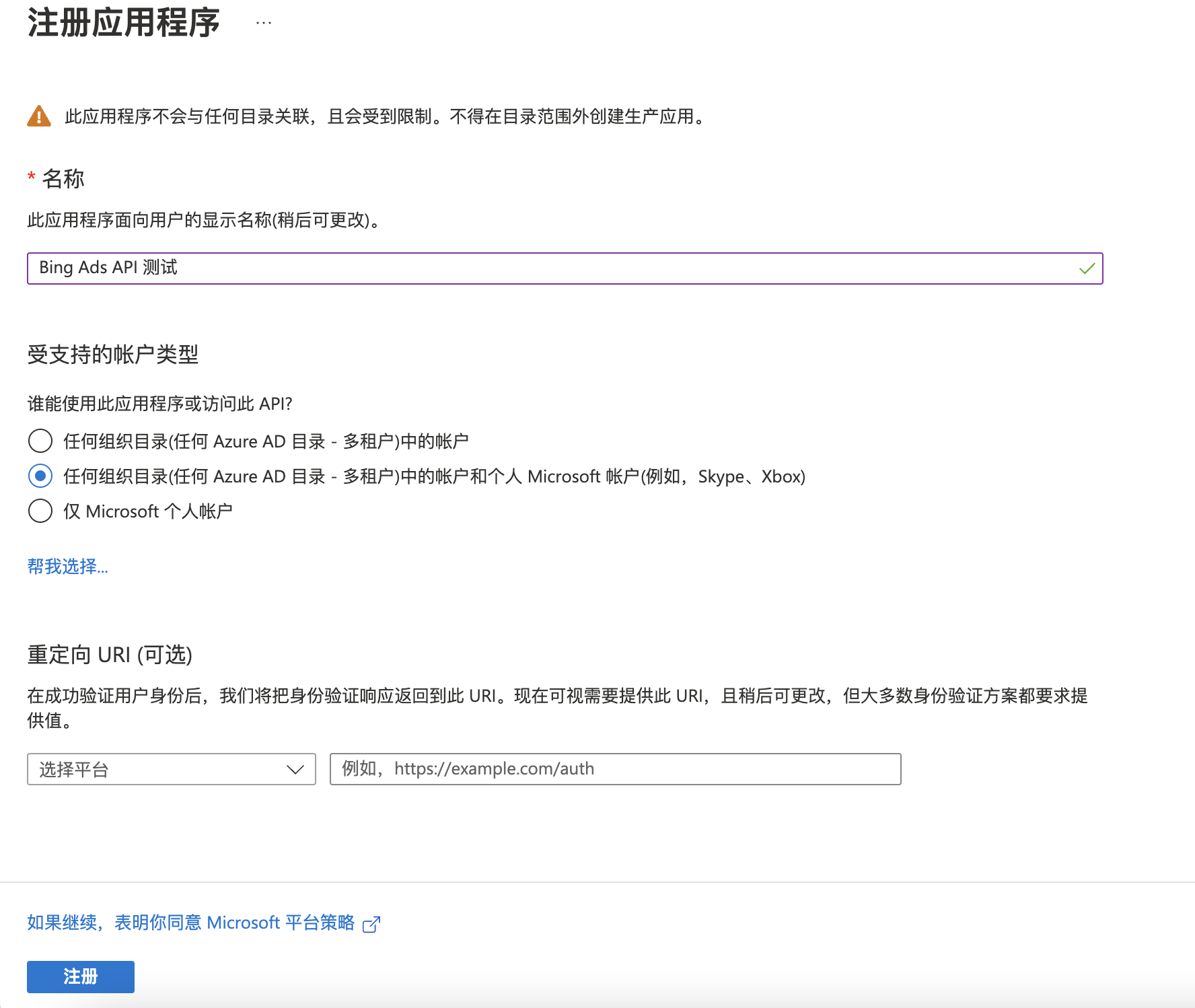
Task: Click the '注册应用程序' page heading
Action: tap(124, 23)
